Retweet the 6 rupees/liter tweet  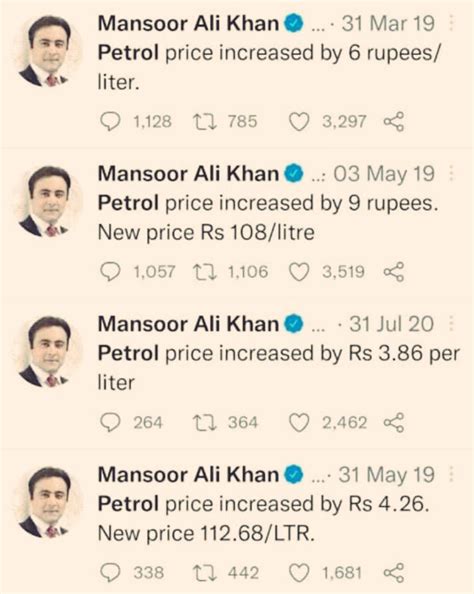pos(205,122)
